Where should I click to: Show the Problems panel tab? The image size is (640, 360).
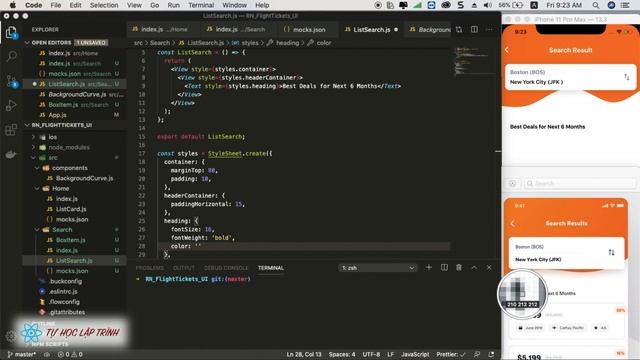tap(149, 268)
